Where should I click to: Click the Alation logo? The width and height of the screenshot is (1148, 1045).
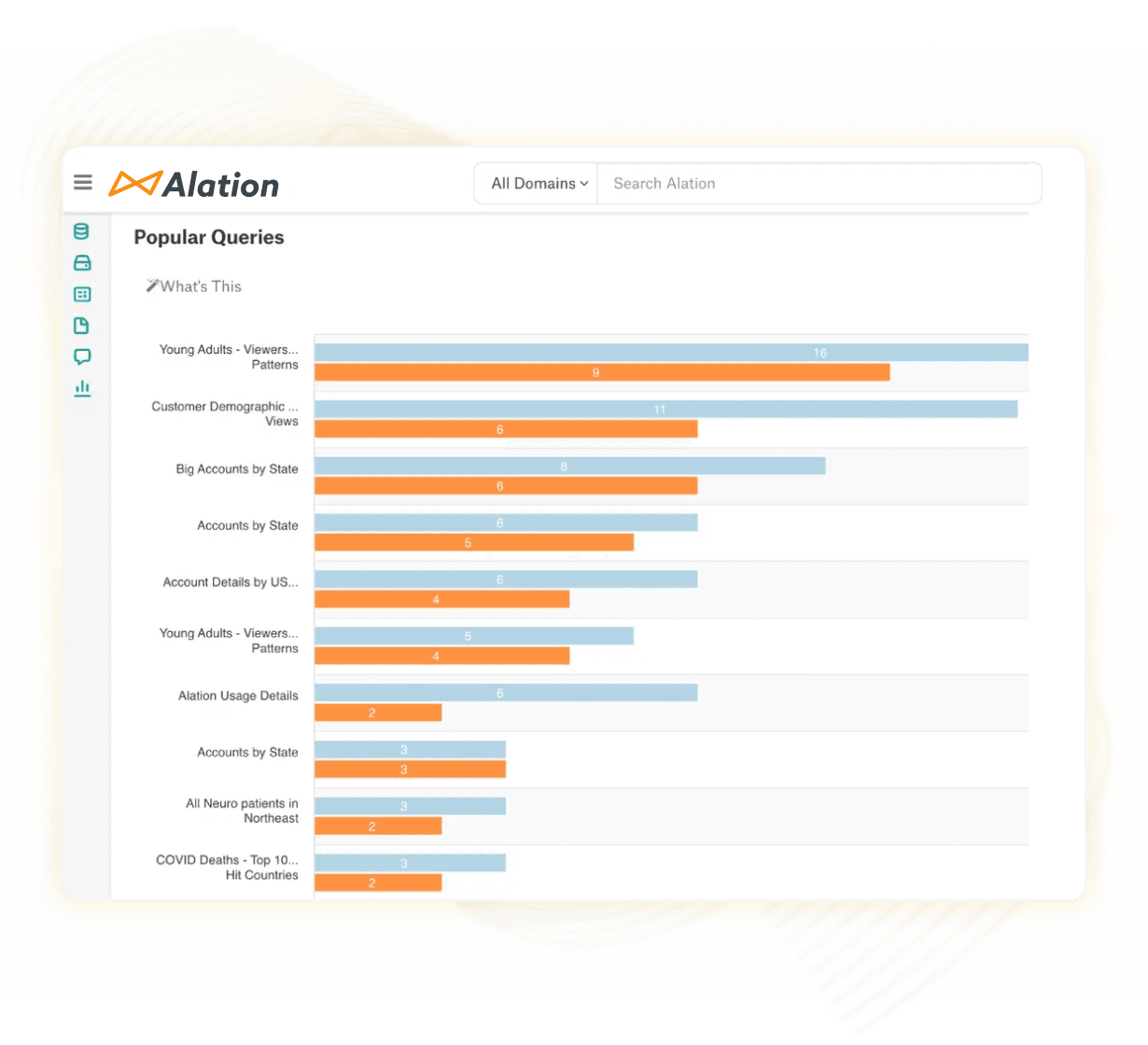pyautogui.click(x=193, y=184)
